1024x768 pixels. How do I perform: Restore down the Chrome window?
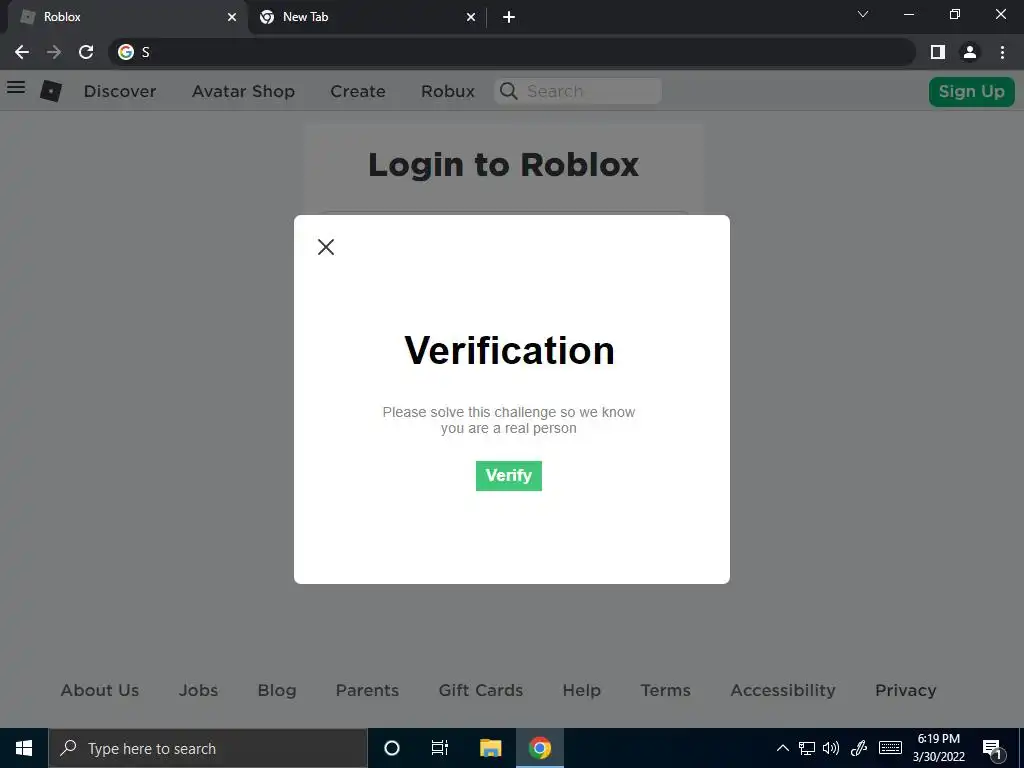click(955, 14)
